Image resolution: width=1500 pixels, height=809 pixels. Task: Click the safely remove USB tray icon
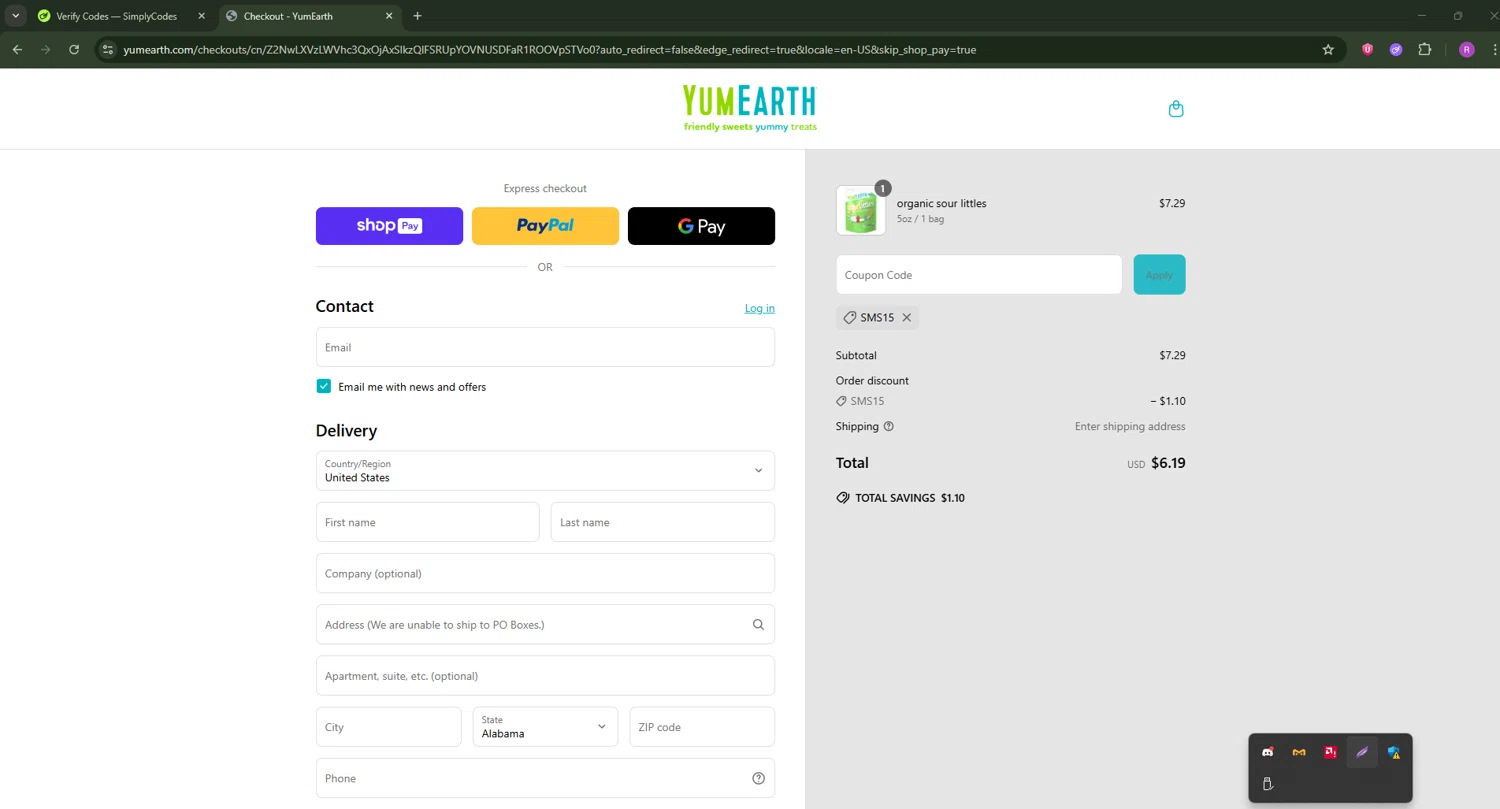pos(1268,784)
